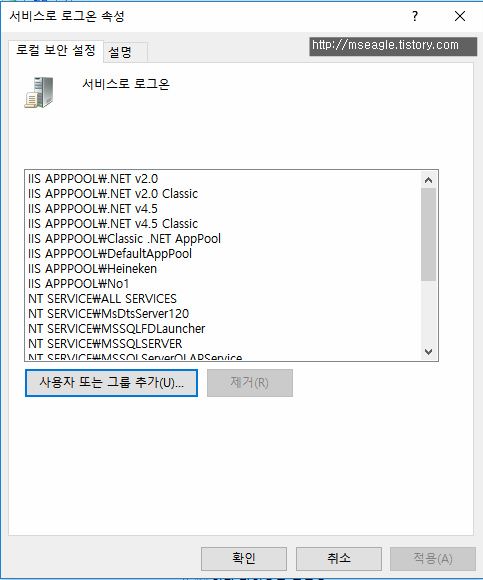Switch to the 로컬 보안 설정 tab

coord(56,50)
